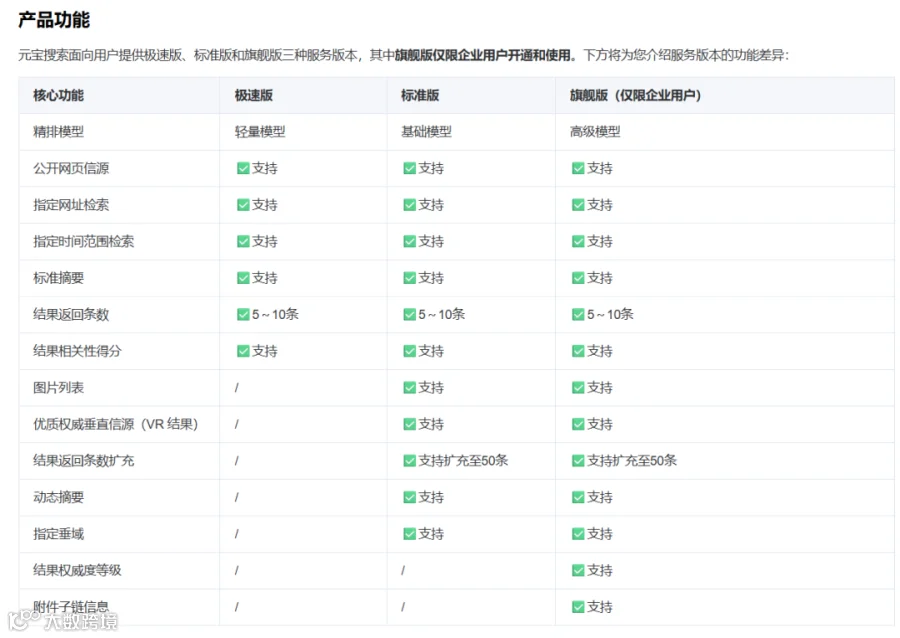The image size is (900, 638).
Task: Click the 结果相关性得分 check icon in 旗舰版 column
Action: (578, 351)
